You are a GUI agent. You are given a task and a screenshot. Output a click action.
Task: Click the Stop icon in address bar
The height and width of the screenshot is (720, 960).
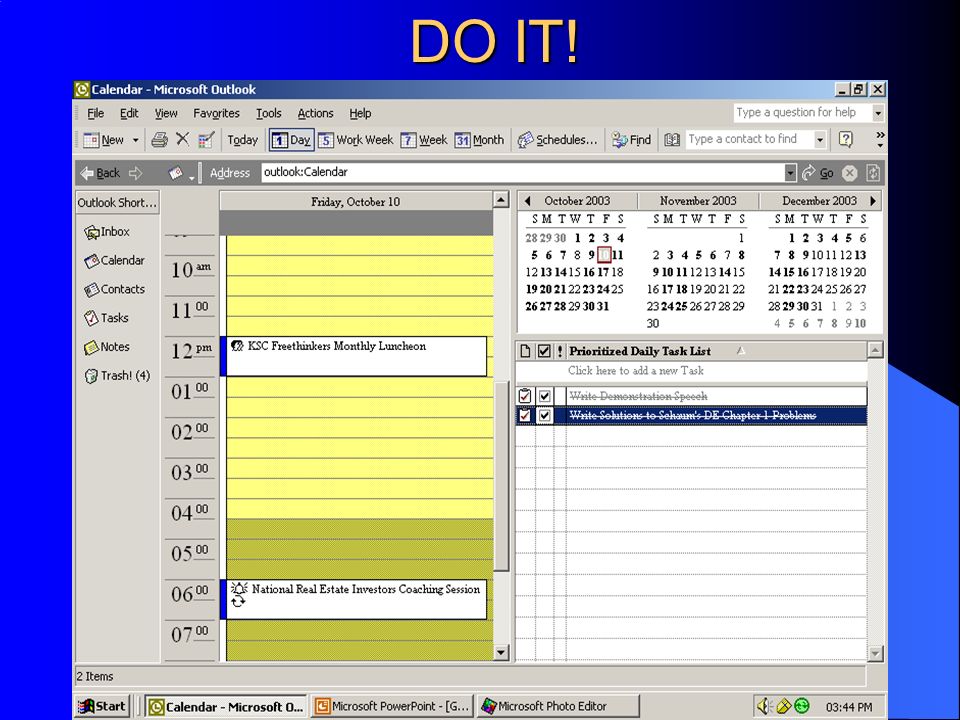click(849, 173)
